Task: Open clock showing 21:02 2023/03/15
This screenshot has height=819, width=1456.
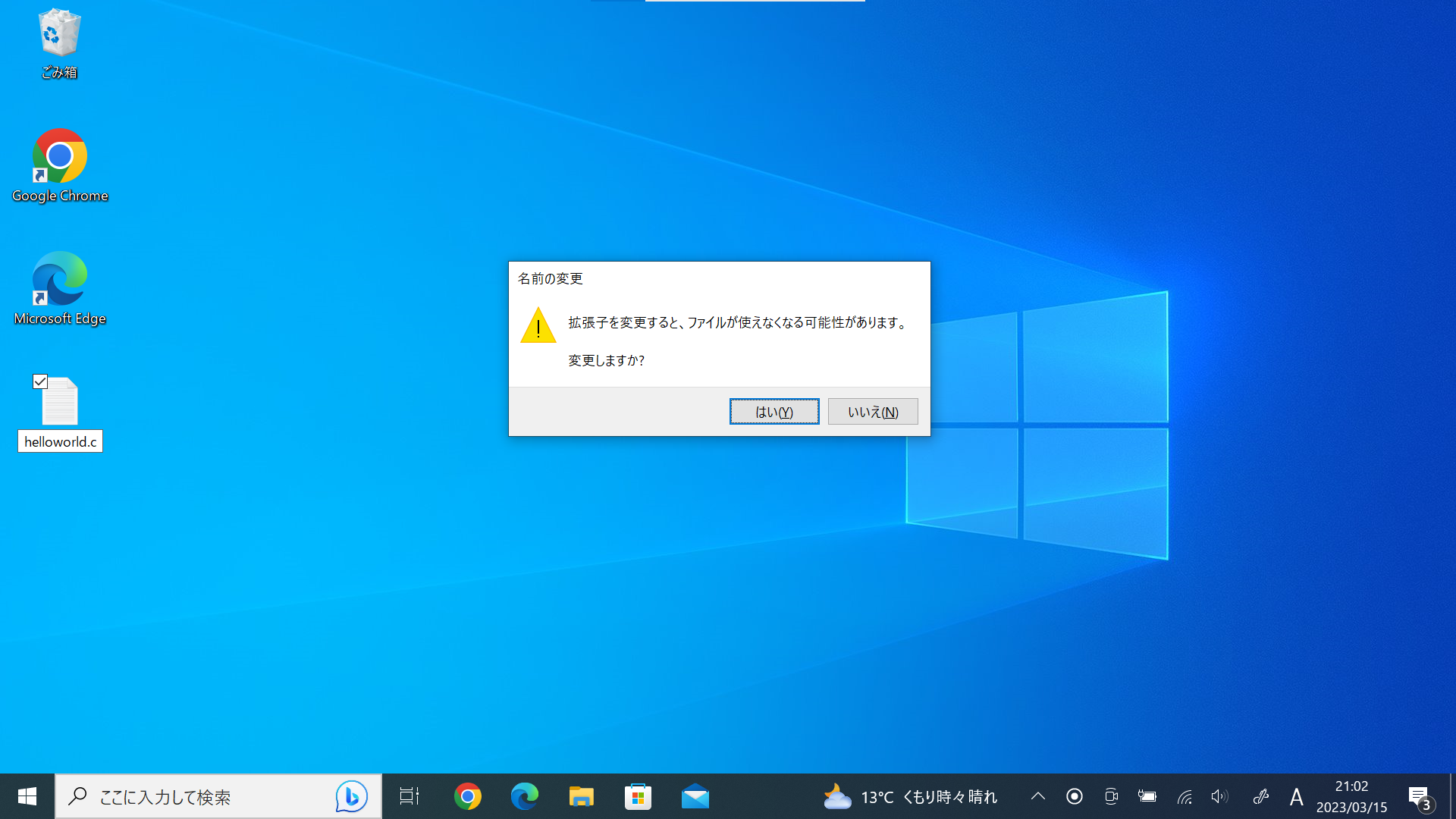Action: [1351, 797]
